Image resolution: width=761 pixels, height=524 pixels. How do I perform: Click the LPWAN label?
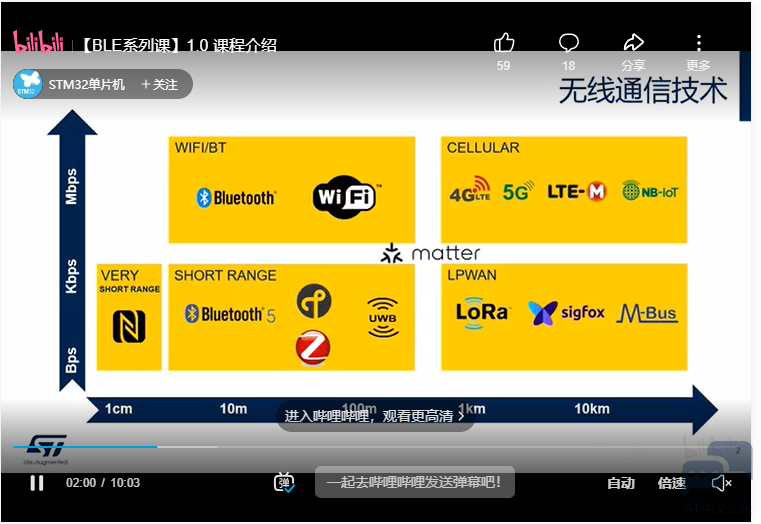click(x=472, y=275)
